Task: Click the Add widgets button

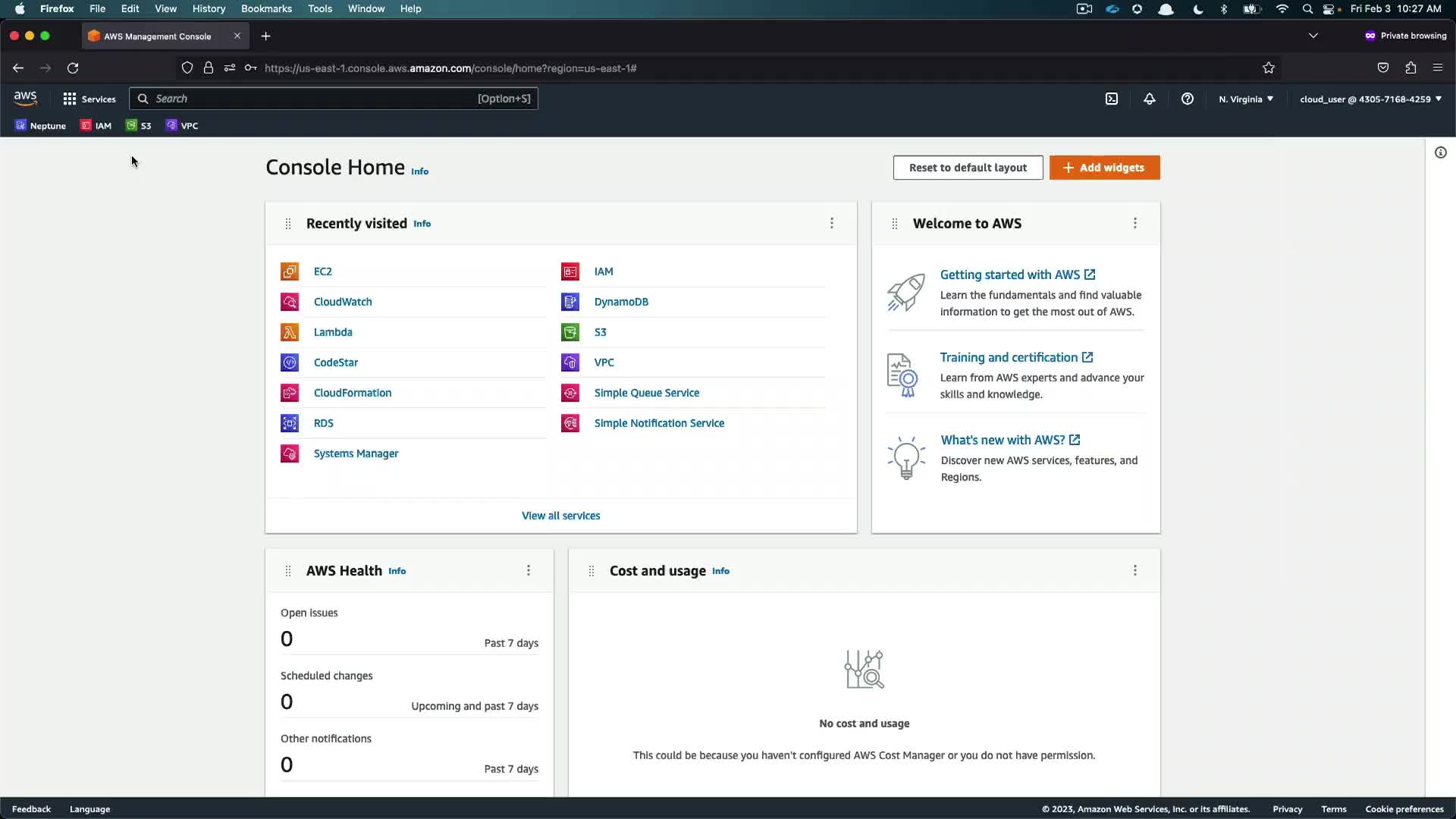Action: [1104, 168]
